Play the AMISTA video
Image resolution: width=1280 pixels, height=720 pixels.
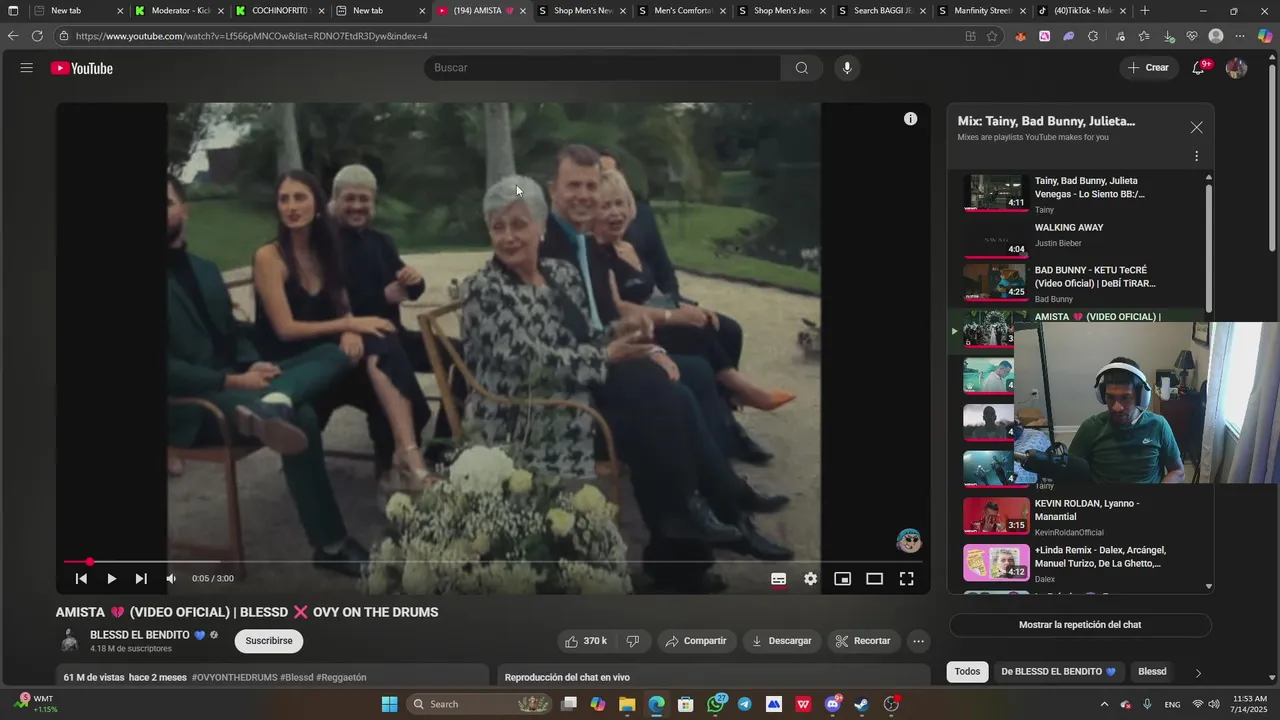click(111, 579)
